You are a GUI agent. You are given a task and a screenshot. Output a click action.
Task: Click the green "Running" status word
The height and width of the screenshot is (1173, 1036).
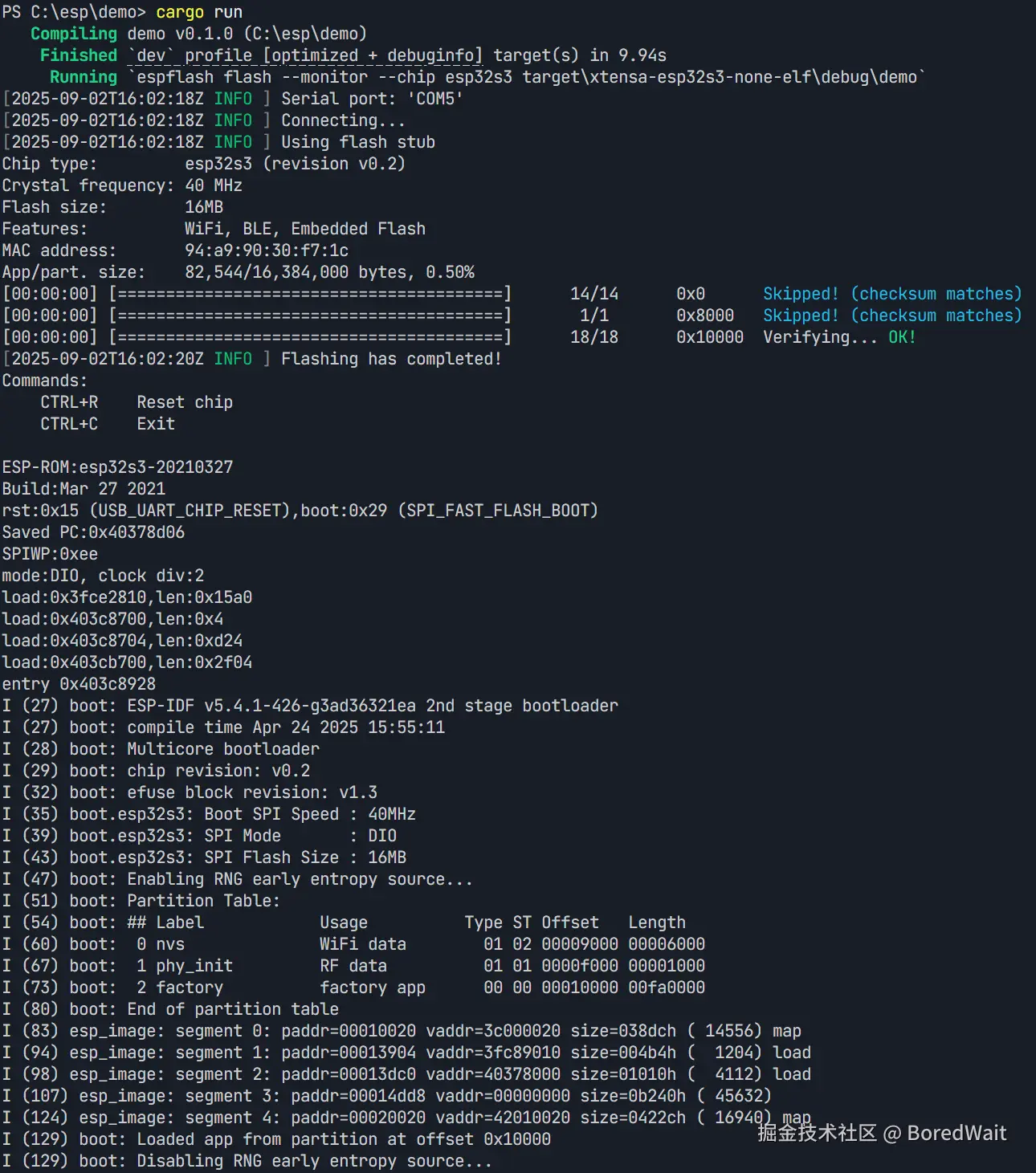tap(84, 77)
